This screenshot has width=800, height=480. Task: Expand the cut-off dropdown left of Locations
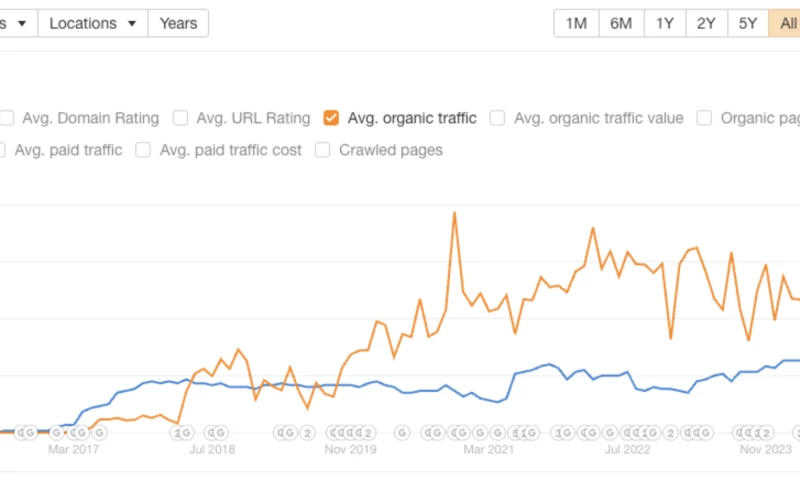click(x=17, y=23)
